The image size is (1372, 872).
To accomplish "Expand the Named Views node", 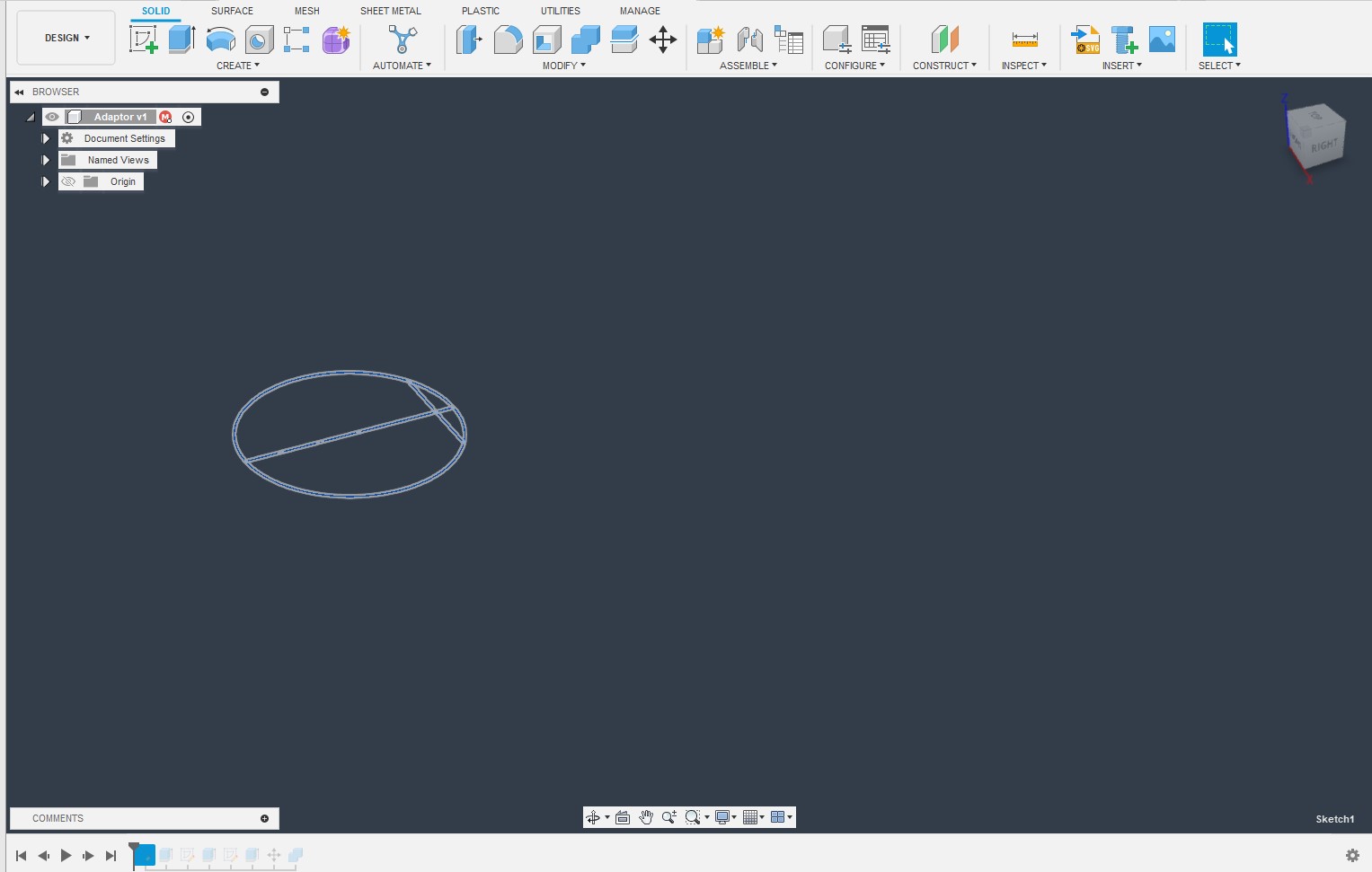I will pyautogui.click(x=46, y=160).
